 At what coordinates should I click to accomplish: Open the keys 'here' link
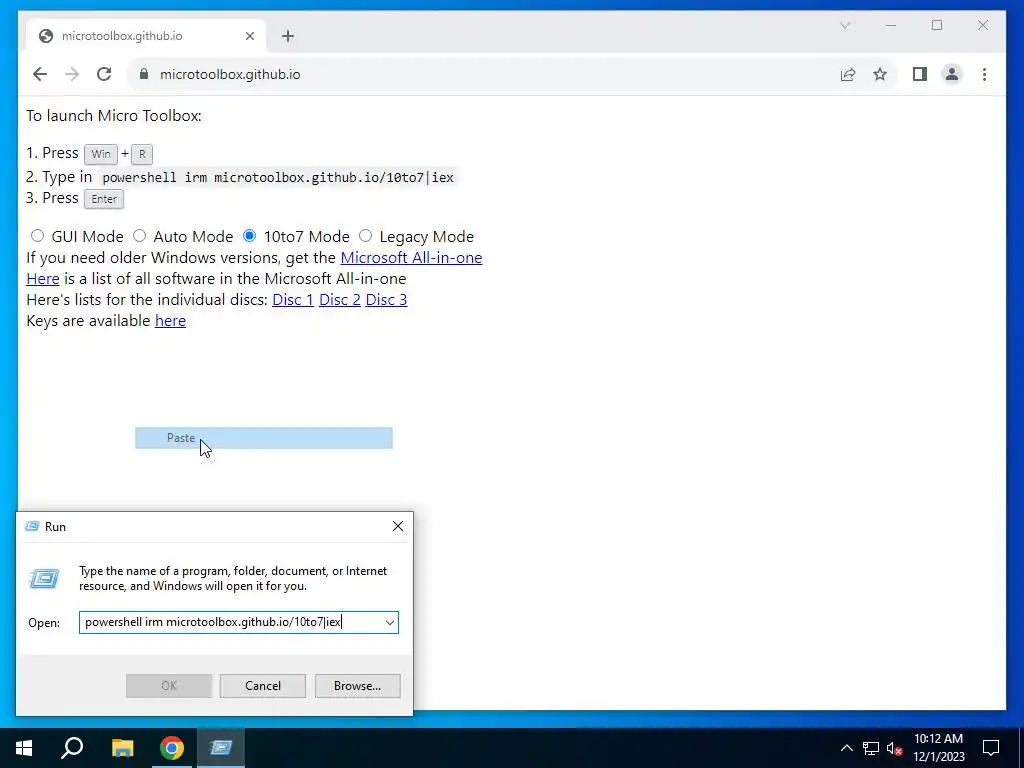[x=170, y=320]
